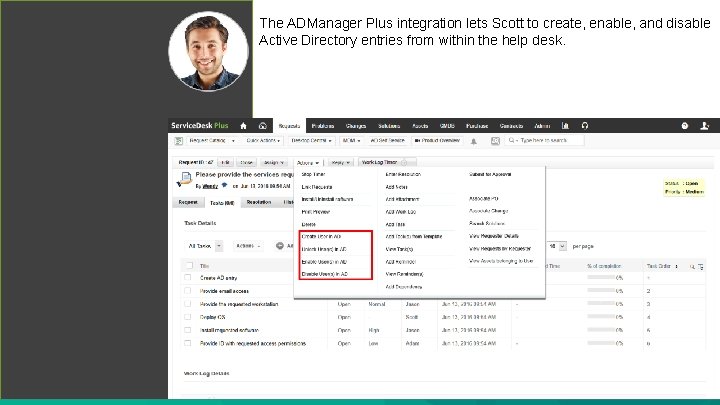This screenshot has width=720, height=405.
Task: Click the Close request button
Action: pyautogui.click(x=247, y=163)
